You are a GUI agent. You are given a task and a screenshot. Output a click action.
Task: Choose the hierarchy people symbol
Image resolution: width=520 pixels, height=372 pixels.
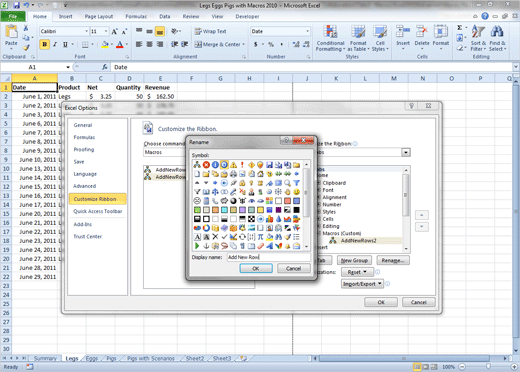[197, 165]
